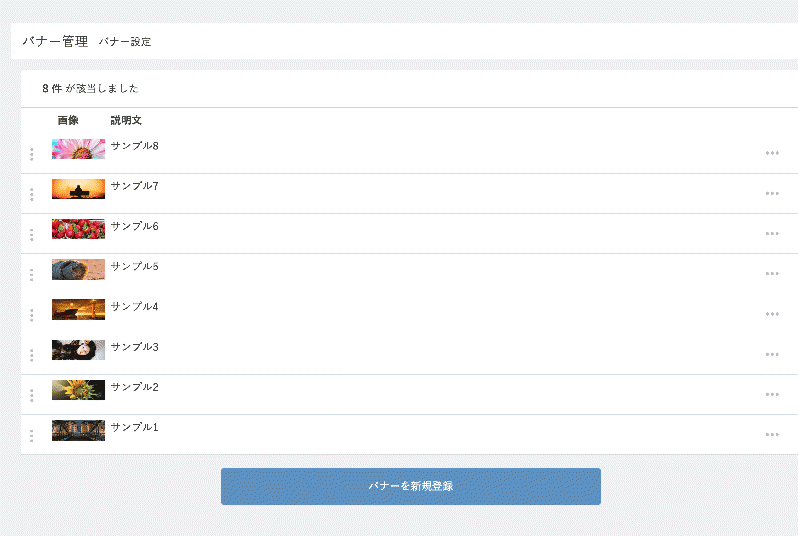Screen dimensions: 798x536
Task: Select the pink flower thumbnail for サンプル8
Action: tap(78, 149)
